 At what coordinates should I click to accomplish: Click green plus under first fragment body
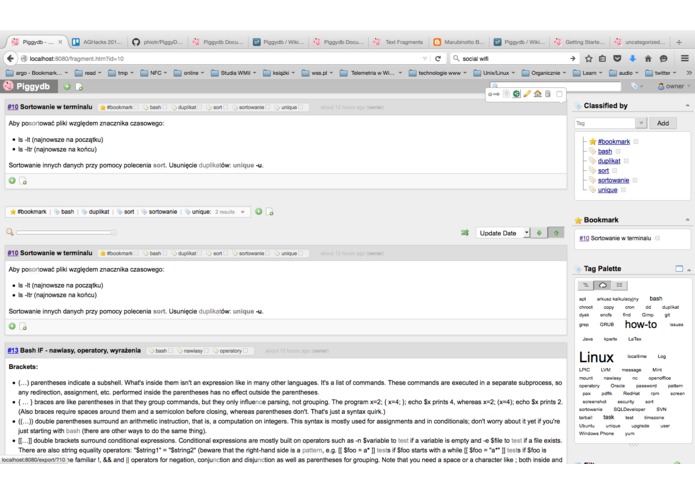point(12,180)
